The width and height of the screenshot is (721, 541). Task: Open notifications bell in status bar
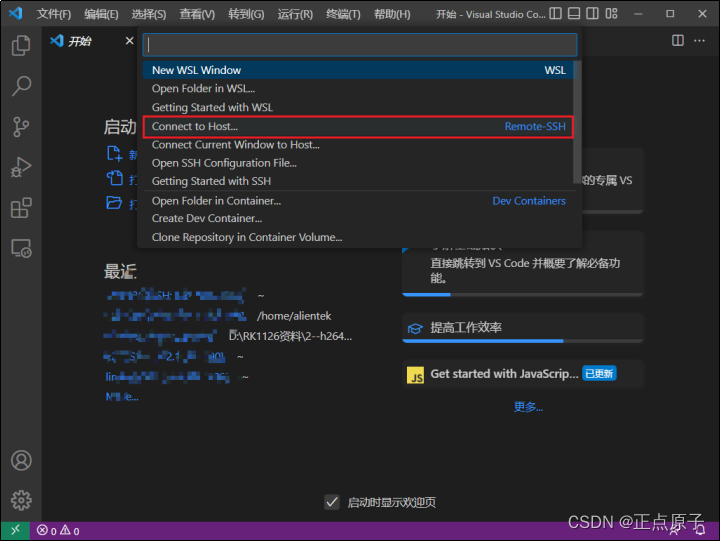[x=700, y=531]
